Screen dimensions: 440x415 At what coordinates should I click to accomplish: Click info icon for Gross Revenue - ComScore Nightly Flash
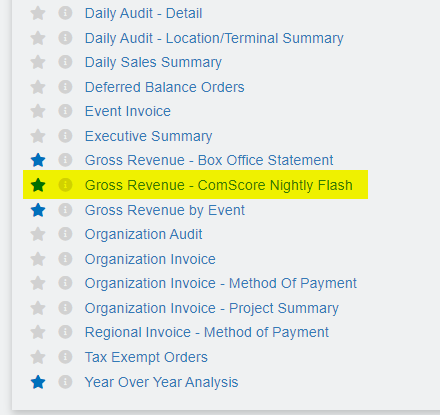pyautogui.click(x=65, y=185)
